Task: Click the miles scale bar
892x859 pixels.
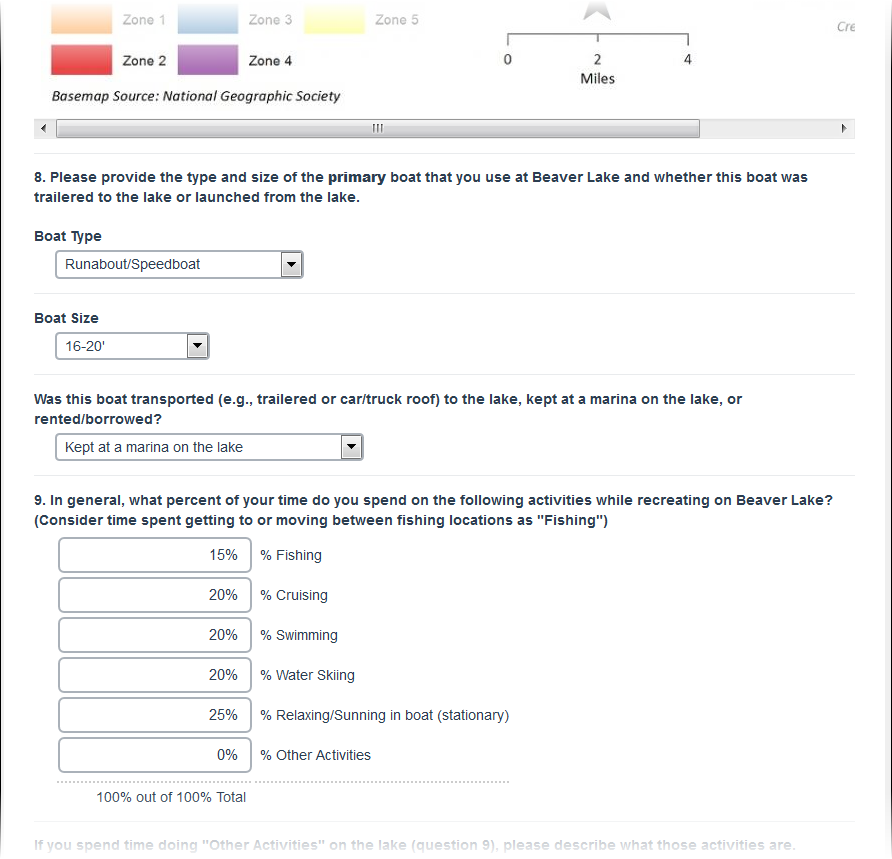Action: pyautogui.click(x=597, y=41)
